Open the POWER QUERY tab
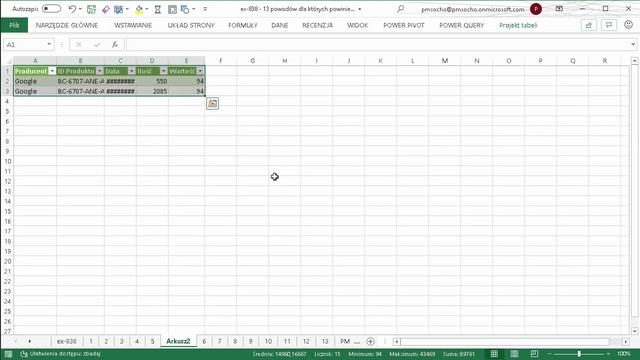The height and width of the screenshot is (360, 640). pos(462,25)
